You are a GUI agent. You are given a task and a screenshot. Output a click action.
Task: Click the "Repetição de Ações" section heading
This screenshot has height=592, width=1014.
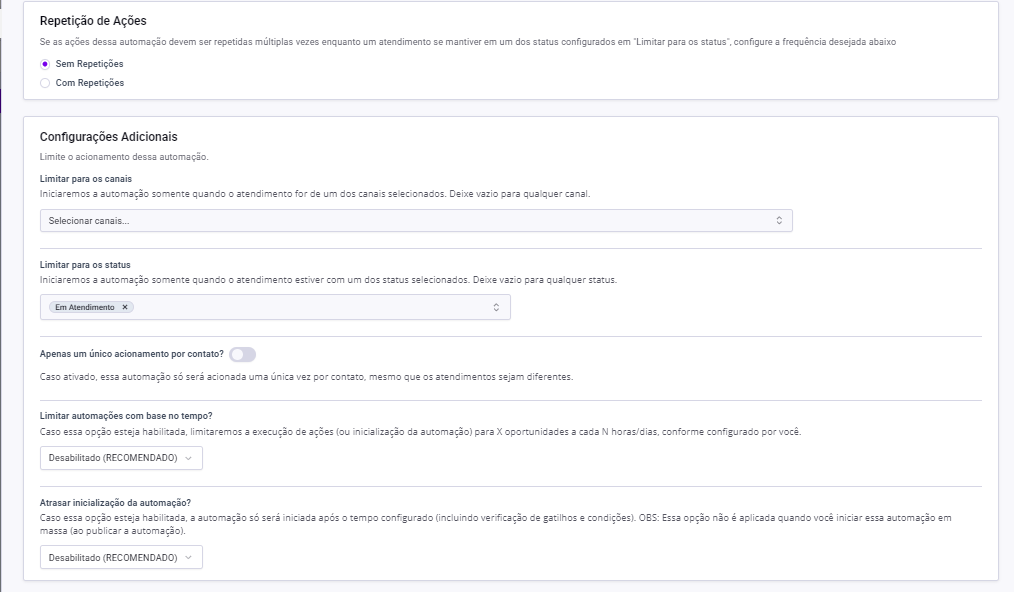[x=92, y=20]
